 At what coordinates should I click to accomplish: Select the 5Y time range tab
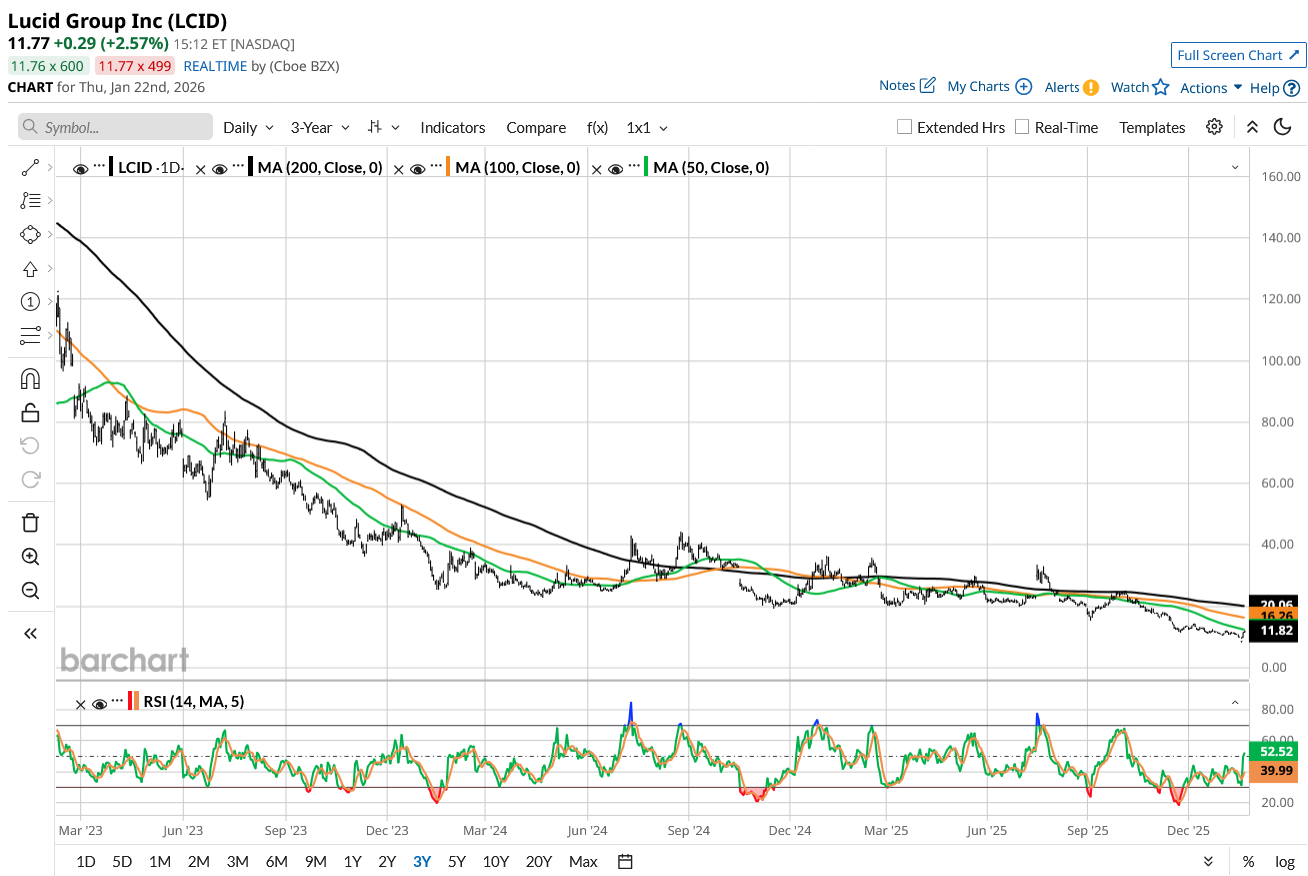pyautogui.click(x=456, y=861)
